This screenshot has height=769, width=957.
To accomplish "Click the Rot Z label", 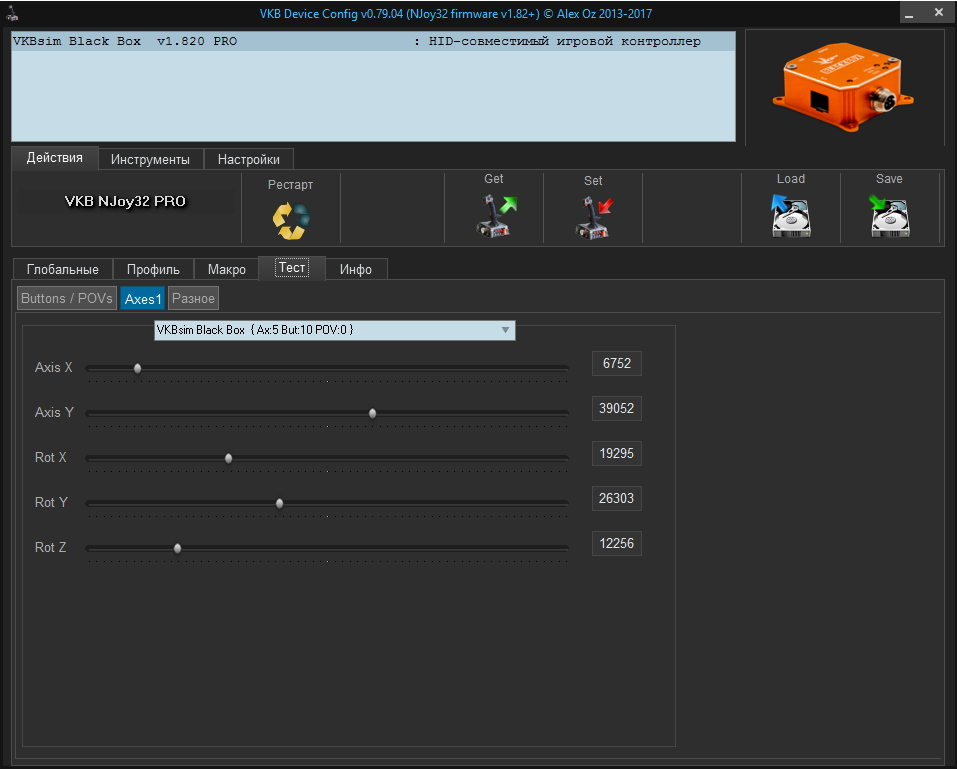I will pos(51,547).
